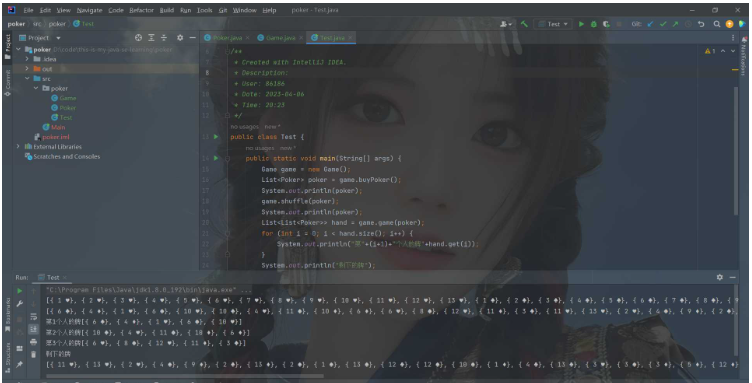Click the warning indicator showing 1 problem
The height and width of the screenshot is (383, 752).
pos(710,51)
